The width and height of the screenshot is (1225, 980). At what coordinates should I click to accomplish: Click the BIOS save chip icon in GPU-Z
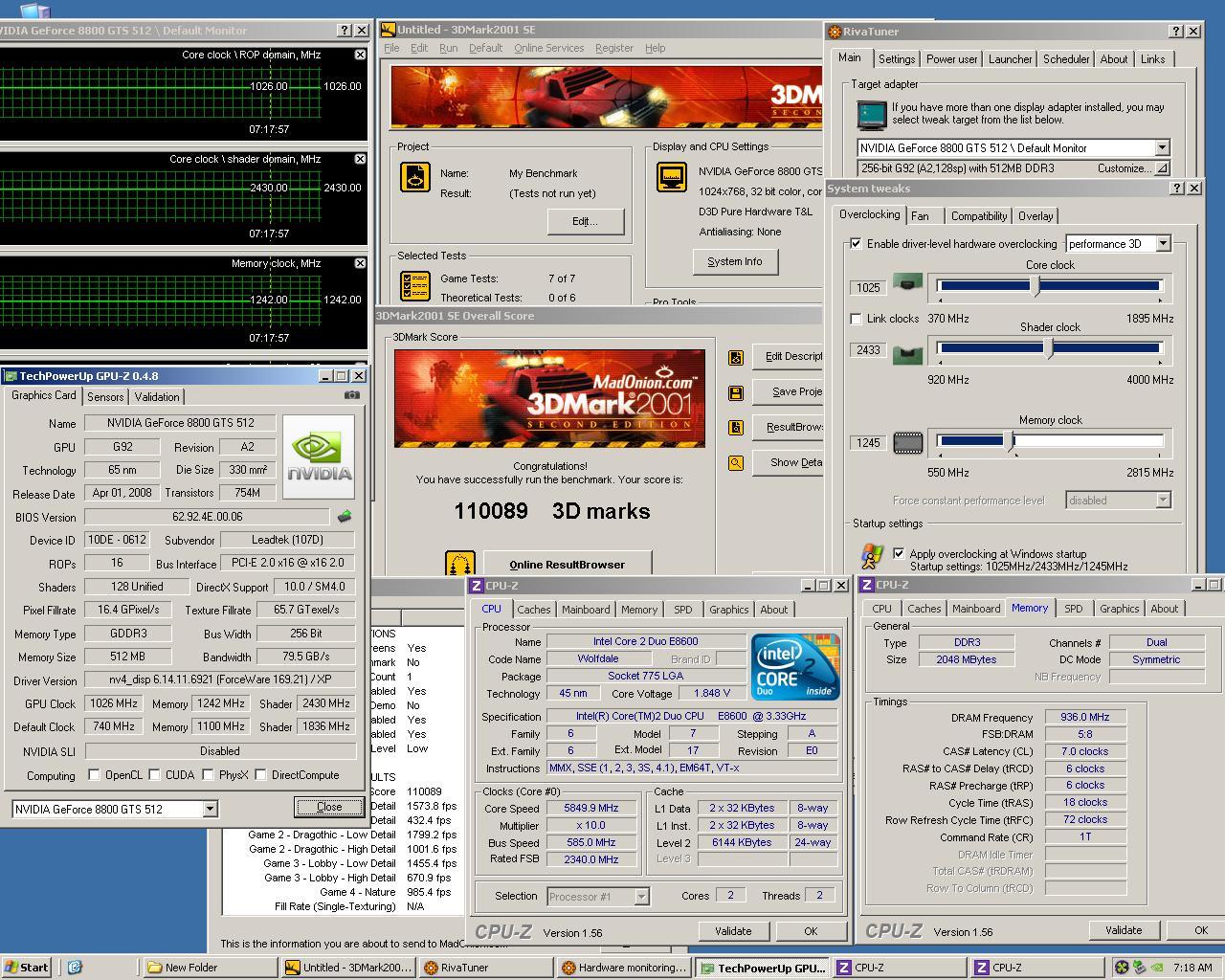[345, 517]
